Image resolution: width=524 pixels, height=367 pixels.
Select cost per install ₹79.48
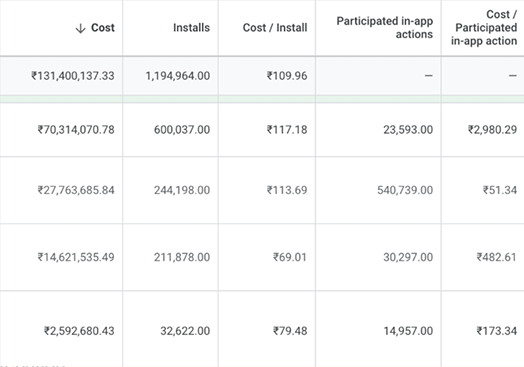[x=290, y=331]
